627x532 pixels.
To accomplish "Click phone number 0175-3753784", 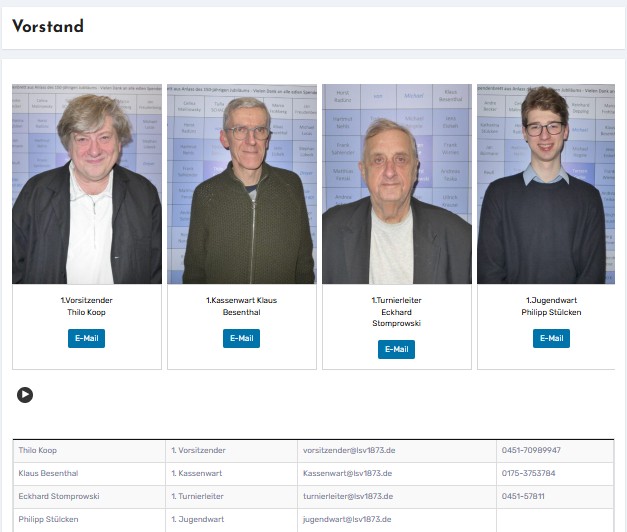I will click(528, 473).
